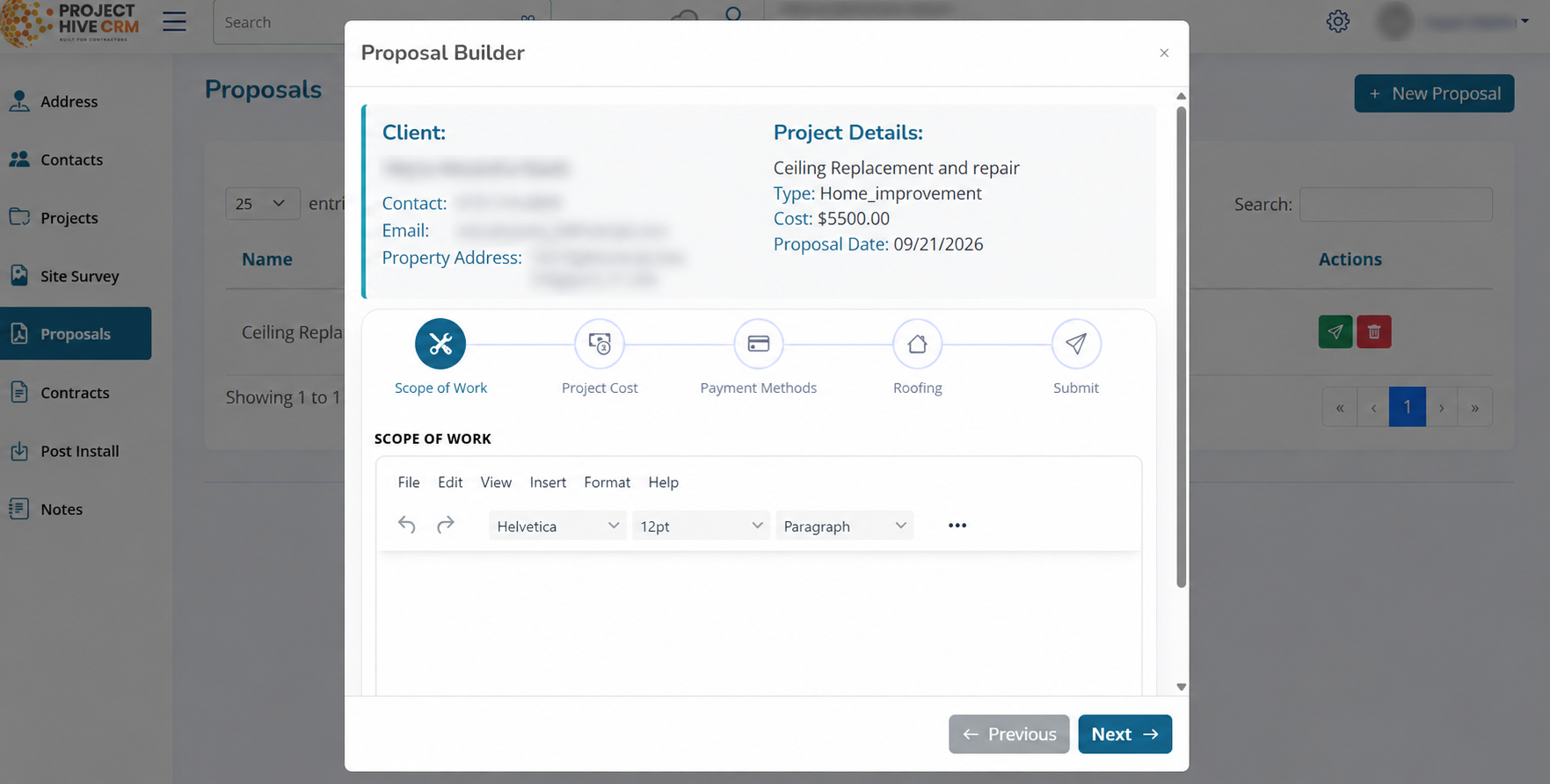The height and width of the screenshot is (784, 1550).
Task: Click the New Proposal button
Action: 1434,93
